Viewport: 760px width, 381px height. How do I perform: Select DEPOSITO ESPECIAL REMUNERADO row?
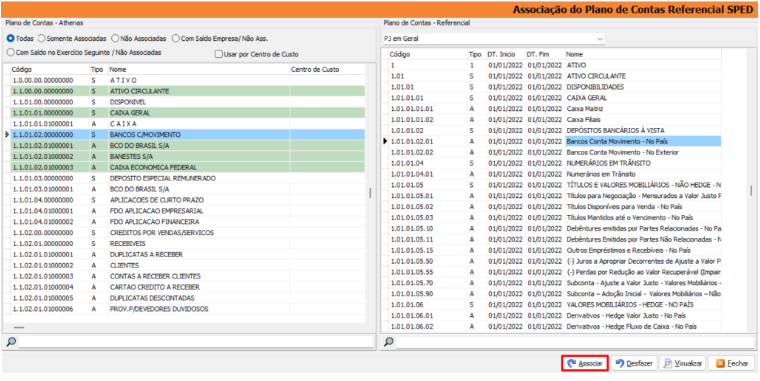(188, 178)
